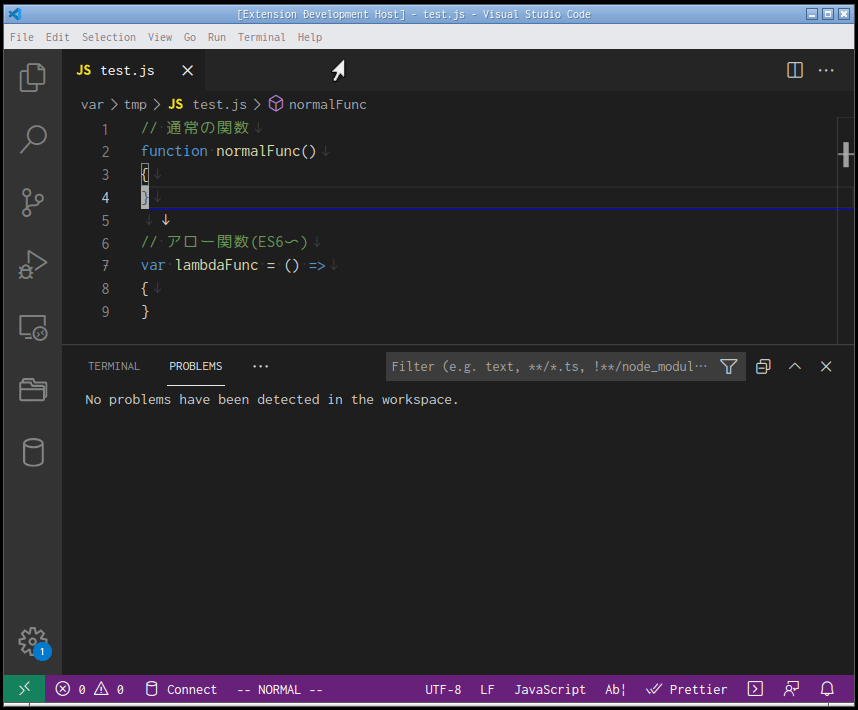858x710 pixels.
Task: Click the 'tmp' breadcrumb segment
Action: (135, 104)
